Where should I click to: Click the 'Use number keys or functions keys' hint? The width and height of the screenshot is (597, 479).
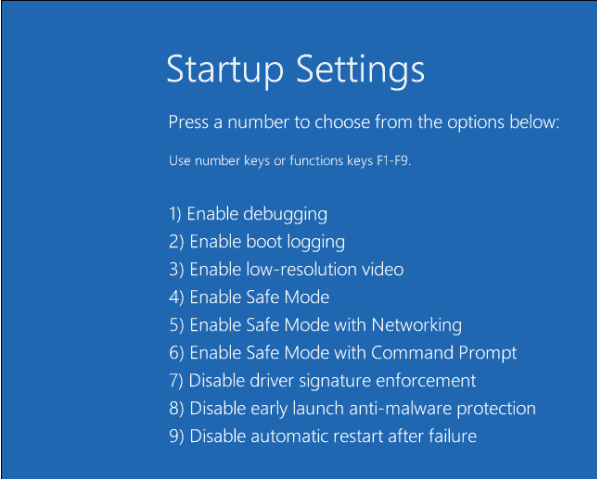pos(290,161)
